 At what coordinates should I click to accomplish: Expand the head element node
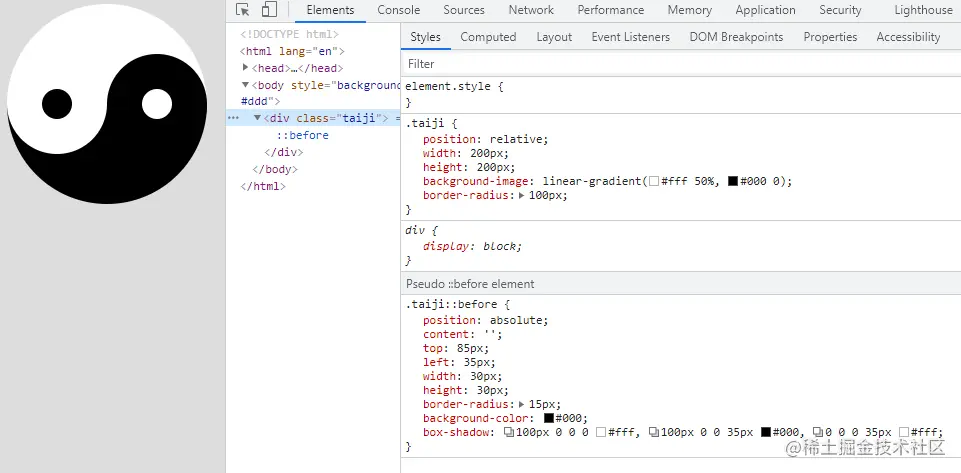pyautogui.click(x=246, y=67)
